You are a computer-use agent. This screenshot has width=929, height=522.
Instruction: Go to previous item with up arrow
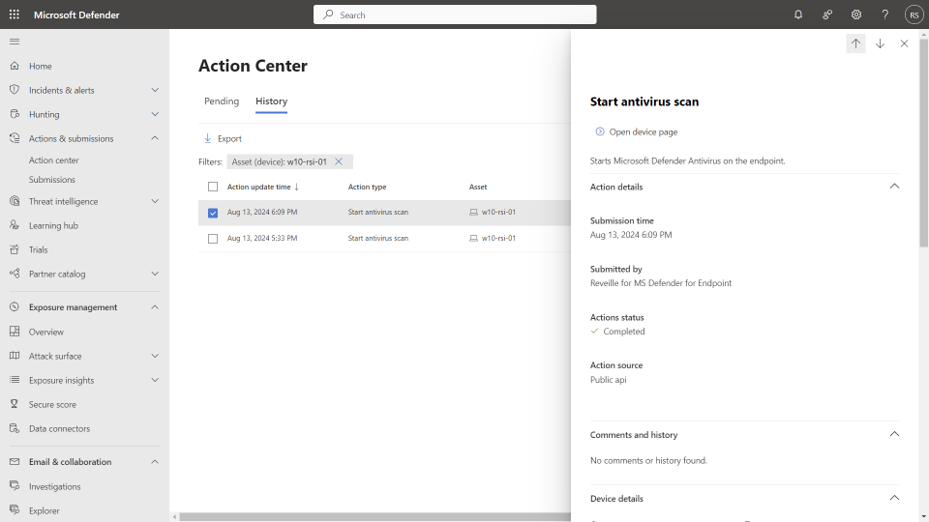point(856,43)
